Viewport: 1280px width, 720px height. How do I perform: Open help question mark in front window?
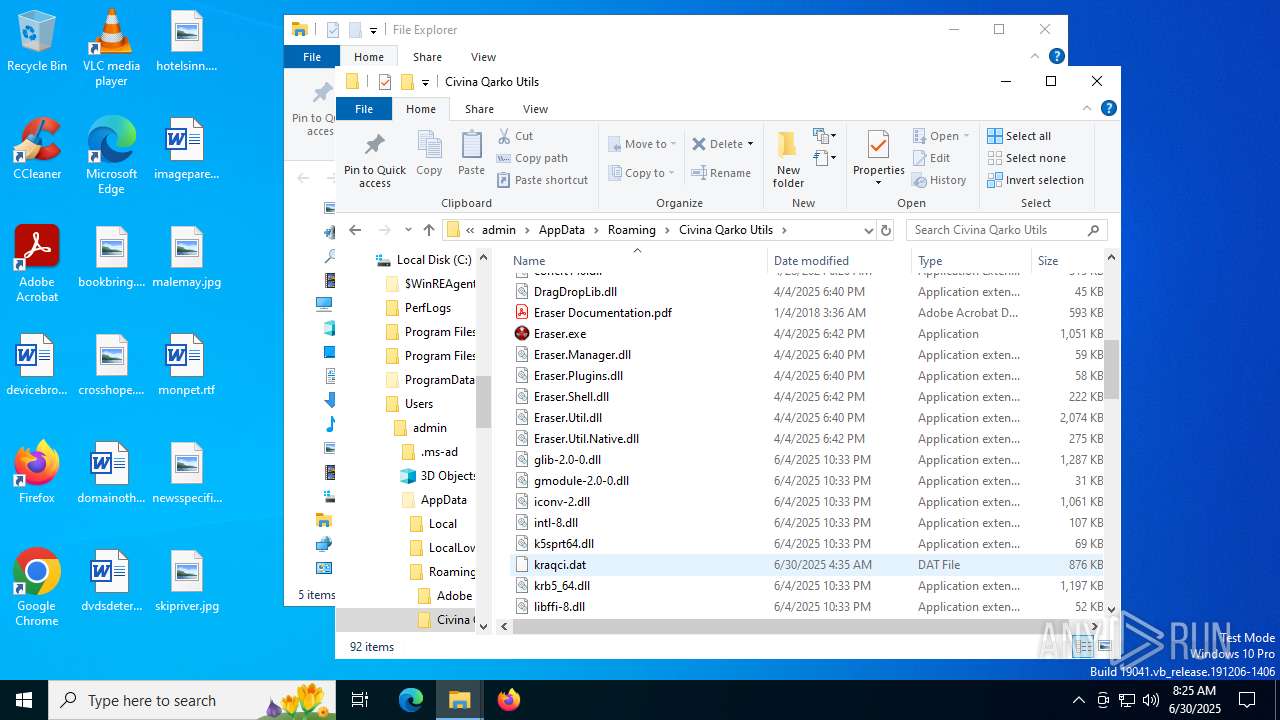[x=1108, y=108]
